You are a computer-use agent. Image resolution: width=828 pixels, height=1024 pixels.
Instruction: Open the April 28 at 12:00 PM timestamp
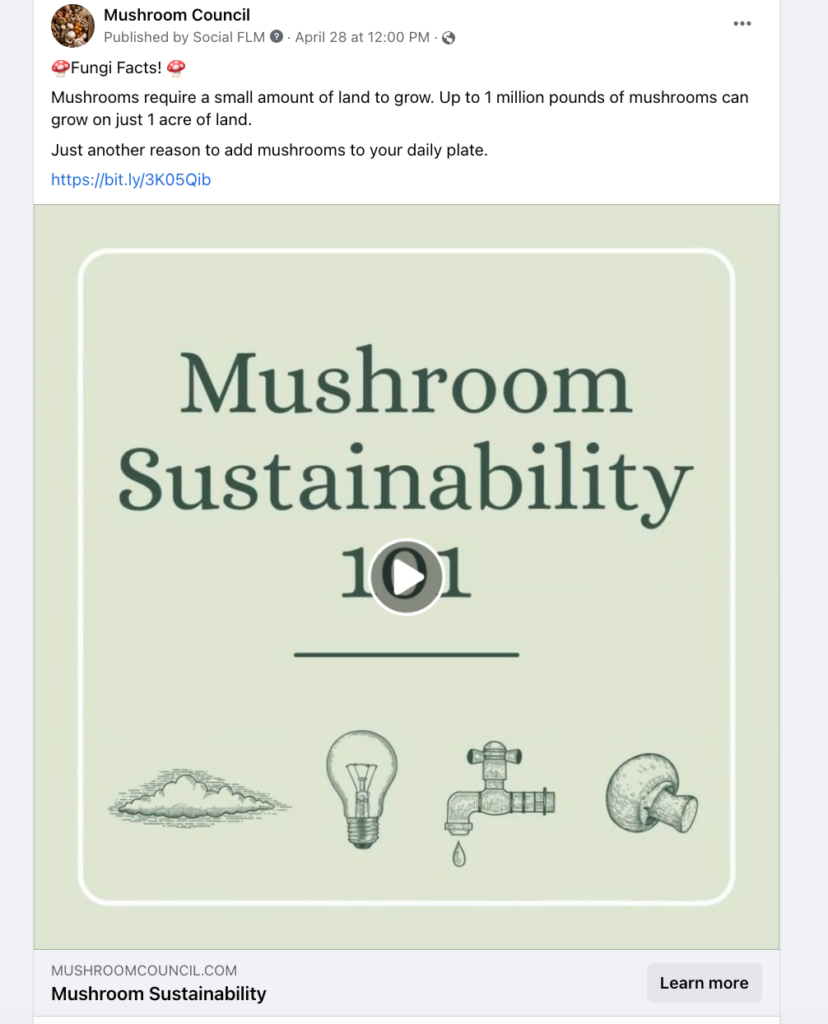[x=362, y=38]
